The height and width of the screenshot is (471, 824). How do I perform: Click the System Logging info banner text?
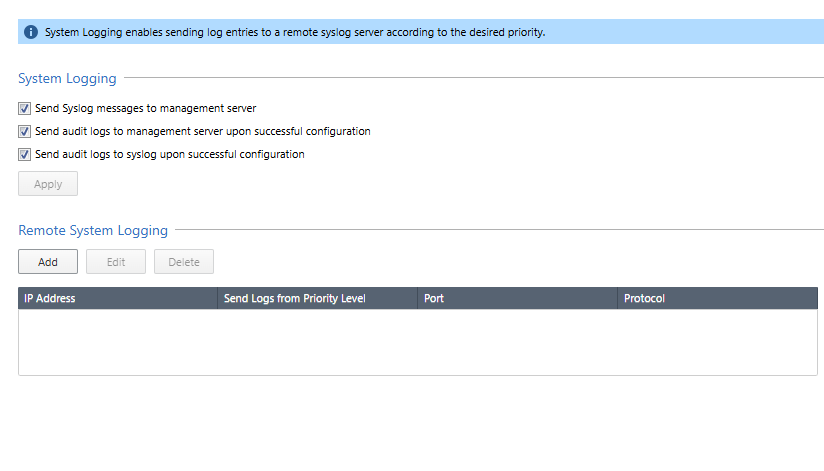[x=295, y=32]
